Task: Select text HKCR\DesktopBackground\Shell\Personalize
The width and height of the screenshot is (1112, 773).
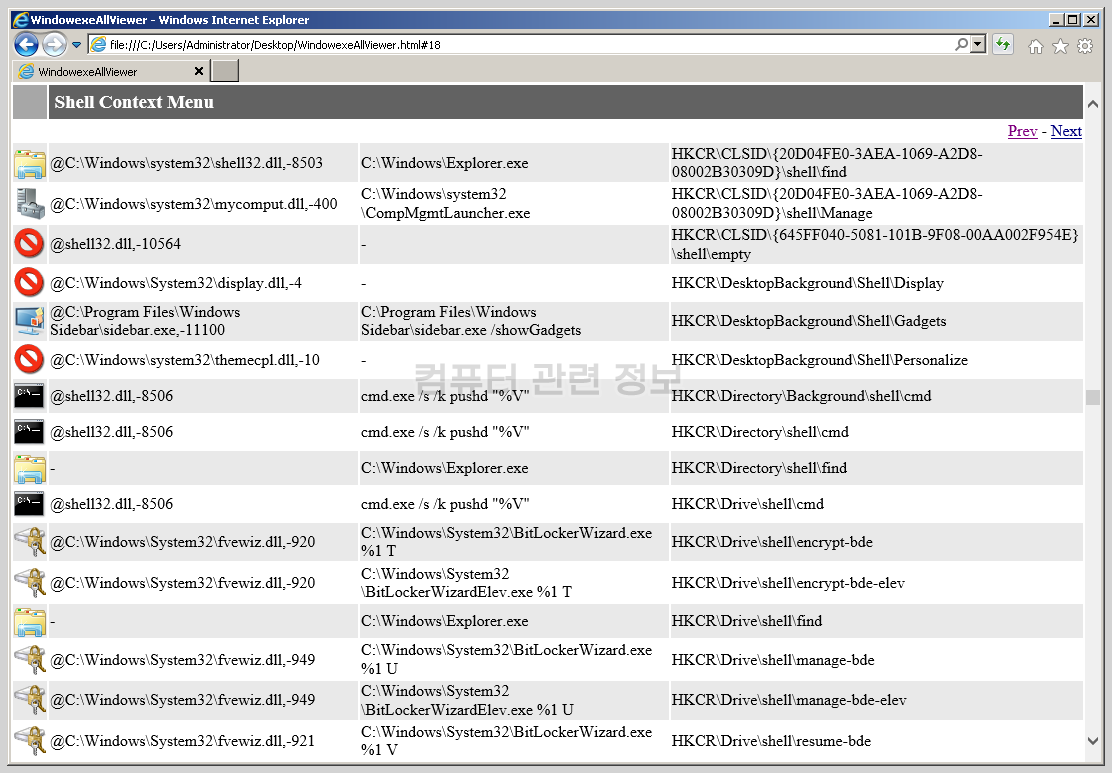Action: coord(819,360)
